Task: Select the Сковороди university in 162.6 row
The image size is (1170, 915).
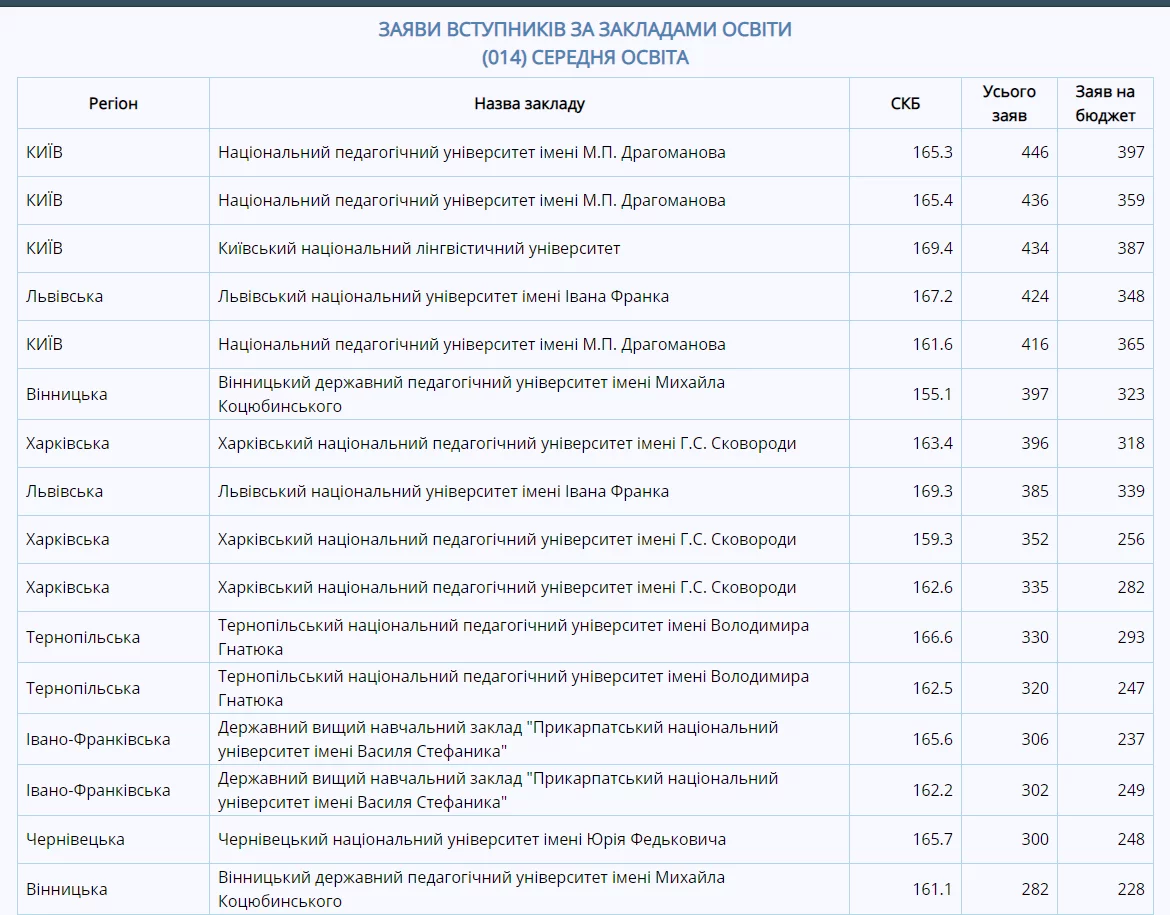Action: 507,587
